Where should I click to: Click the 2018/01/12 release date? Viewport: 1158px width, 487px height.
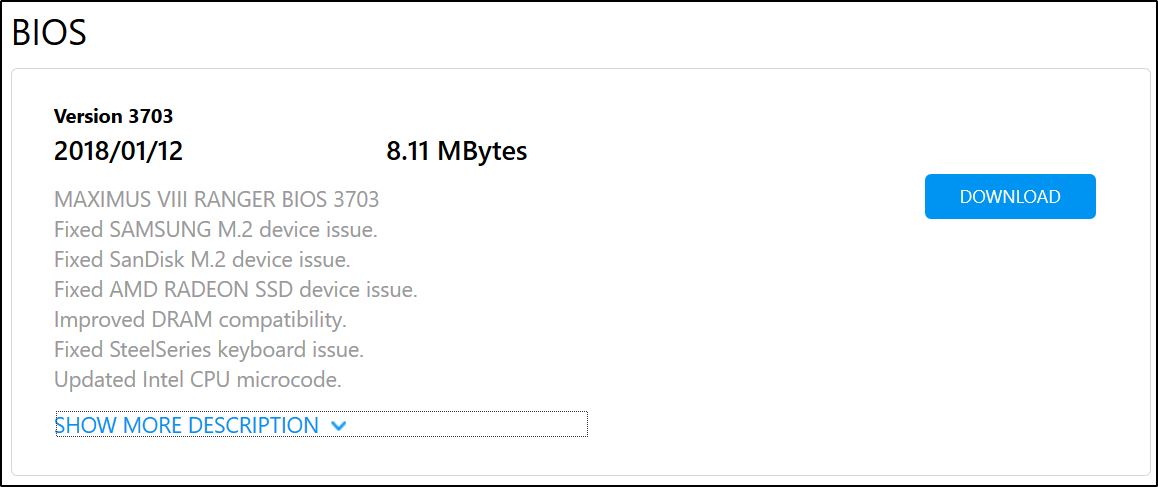tap(118, 152)
